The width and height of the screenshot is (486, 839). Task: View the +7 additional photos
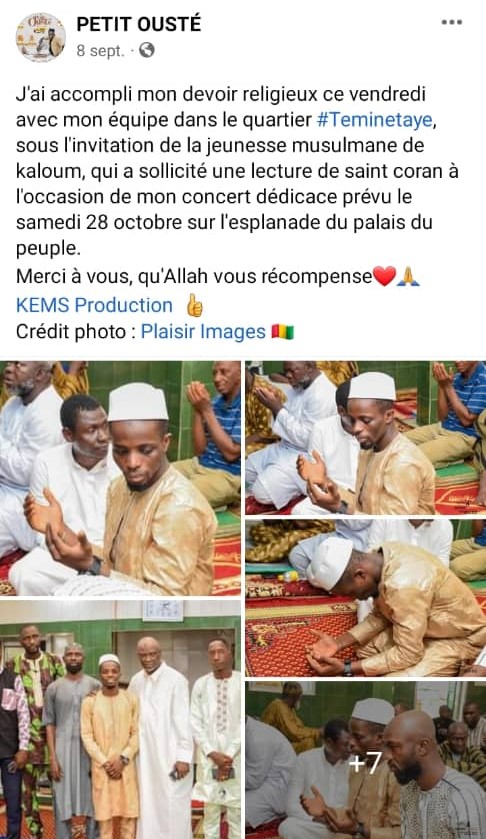[366, 760]
